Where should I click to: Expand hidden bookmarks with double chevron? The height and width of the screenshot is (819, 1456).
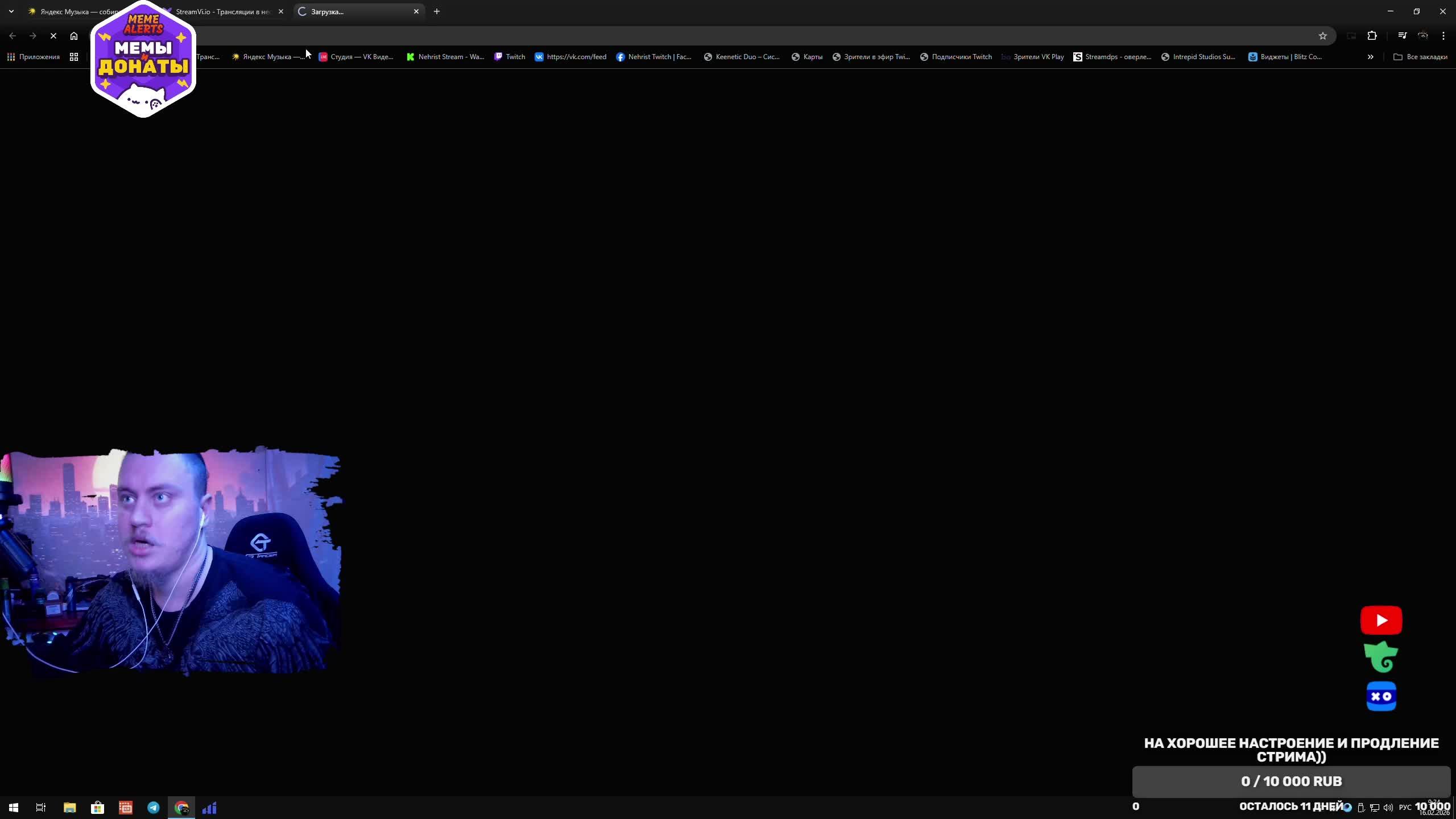tap(1371, 57)
